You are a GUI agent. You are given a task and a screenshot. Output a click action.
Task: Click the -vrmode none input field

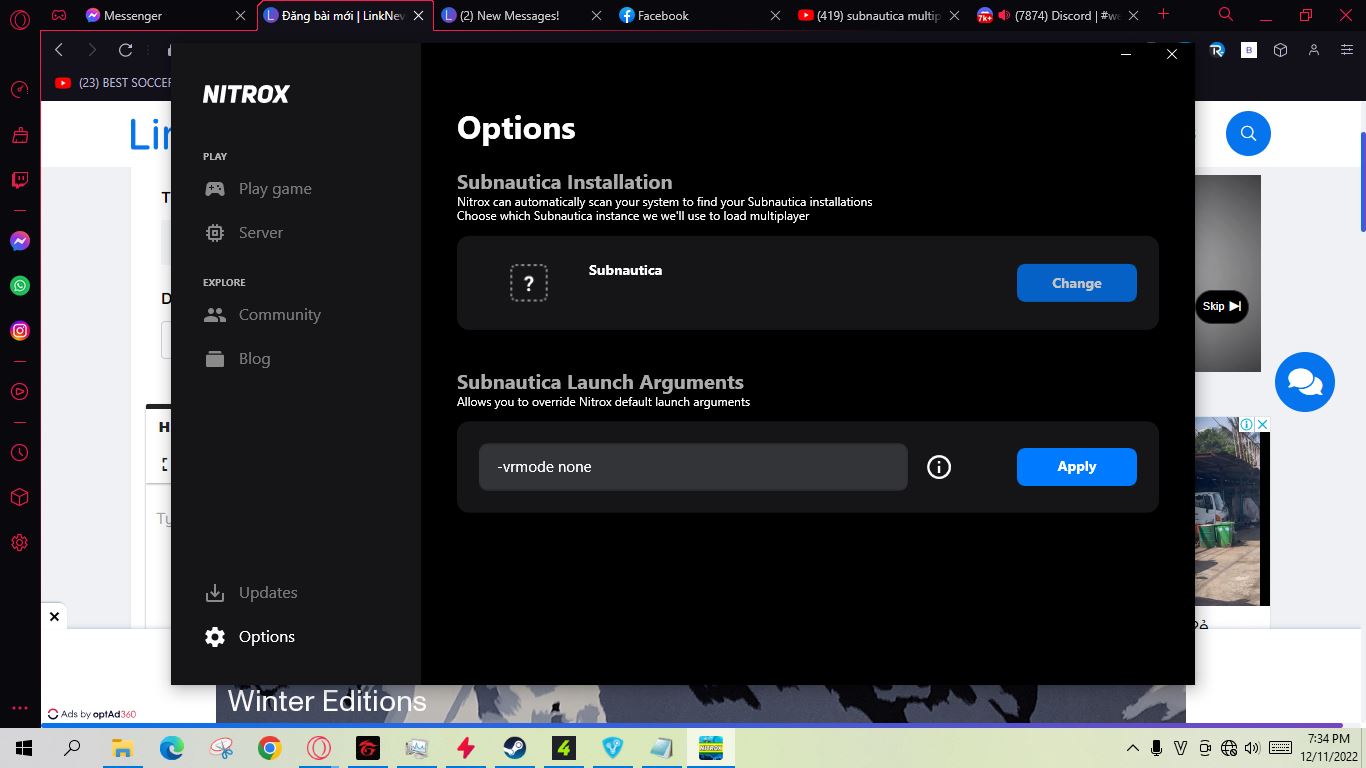(x=692, y=466)
